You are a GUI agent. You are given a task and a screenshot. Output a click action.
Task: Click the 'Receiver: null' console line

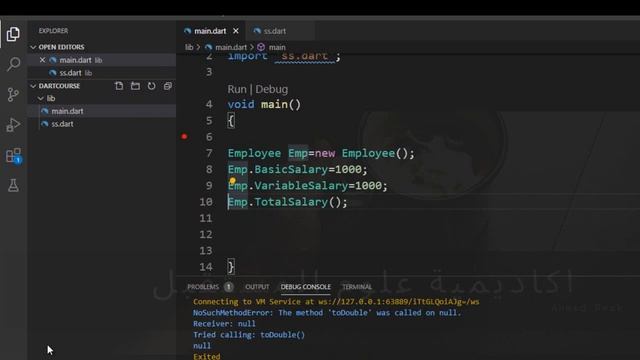pyautogui.click(x=224, y=324)
